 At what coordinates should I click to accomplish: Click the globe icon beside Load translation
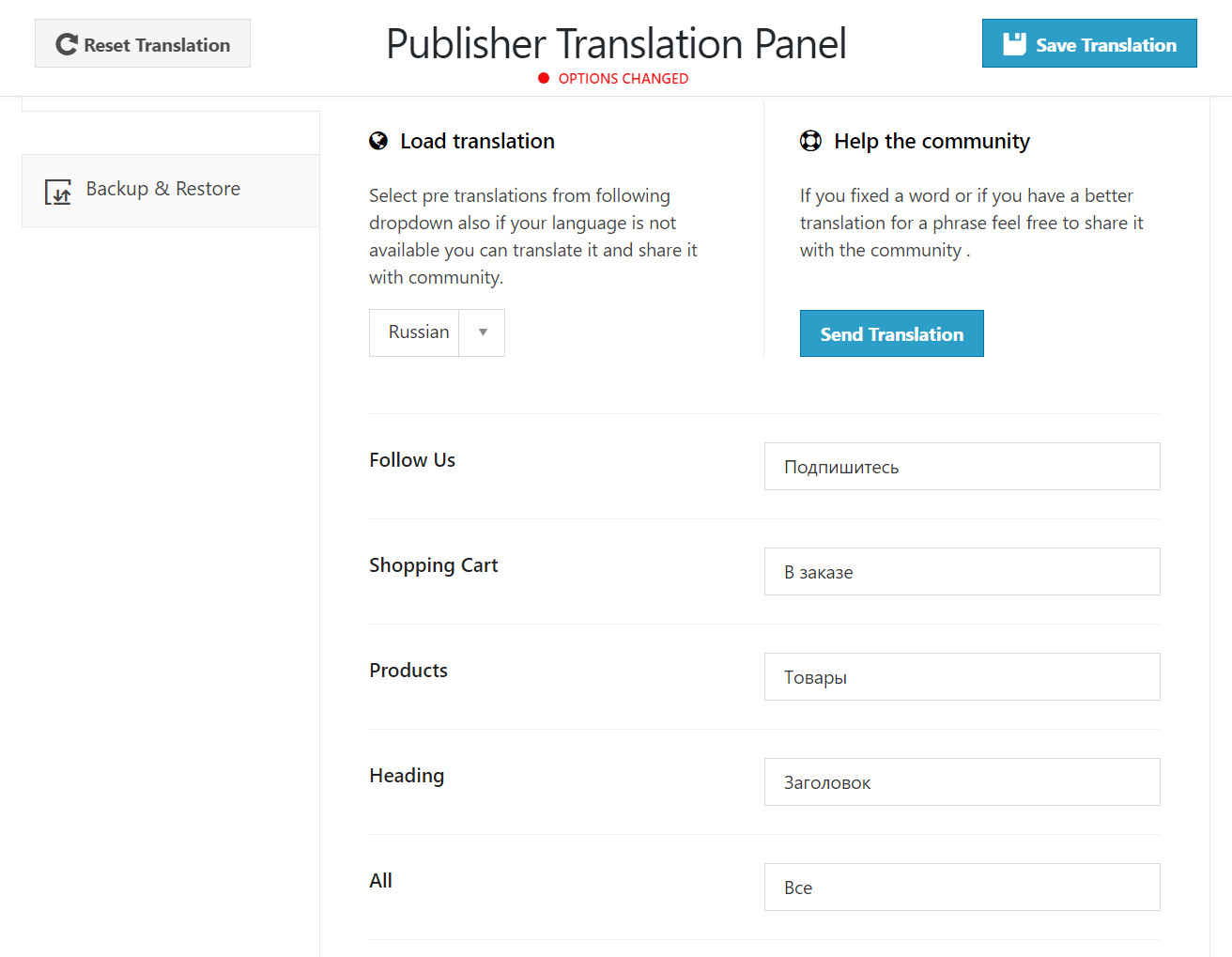[x=378, y=141]
